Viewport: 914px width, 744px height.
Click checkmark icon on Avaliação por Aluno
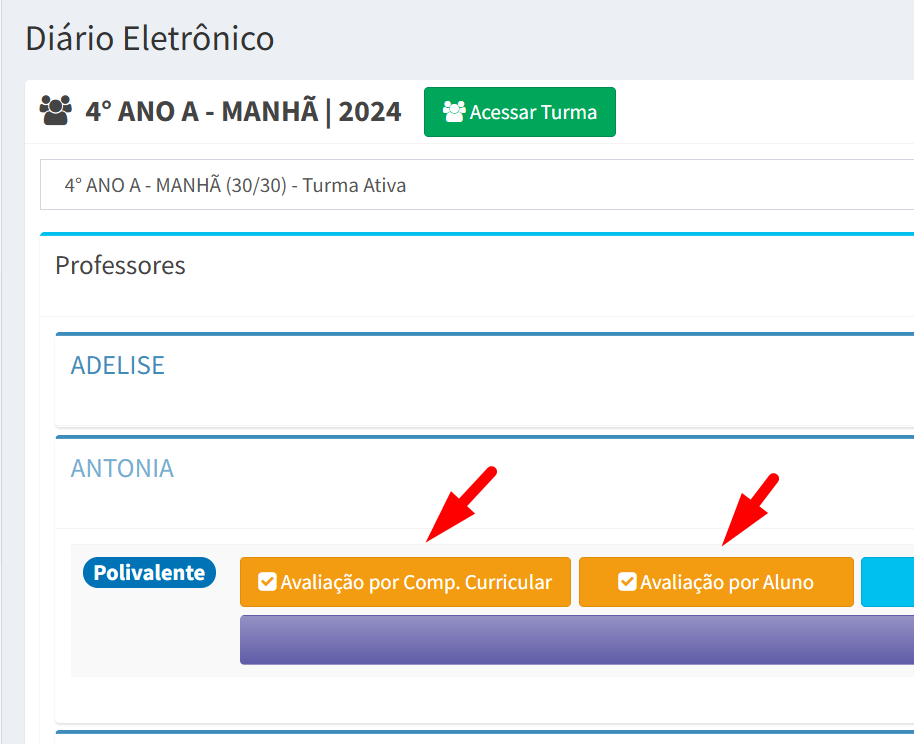[627, 582]
